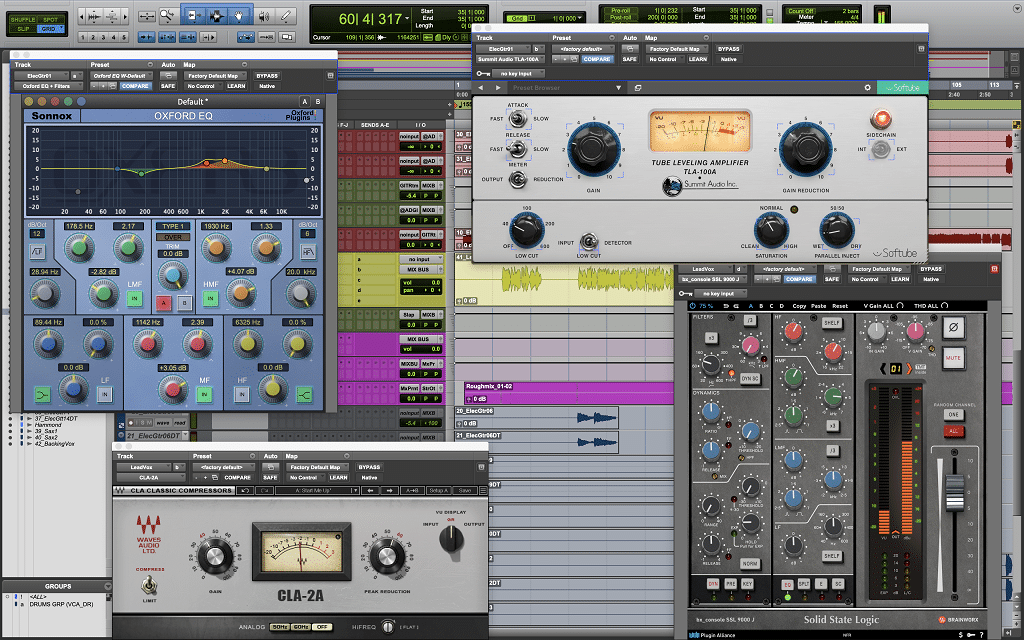Click COMPARE in the TLA-100A window
This screenshot has height=640, width=1024.
coord(597,59)
